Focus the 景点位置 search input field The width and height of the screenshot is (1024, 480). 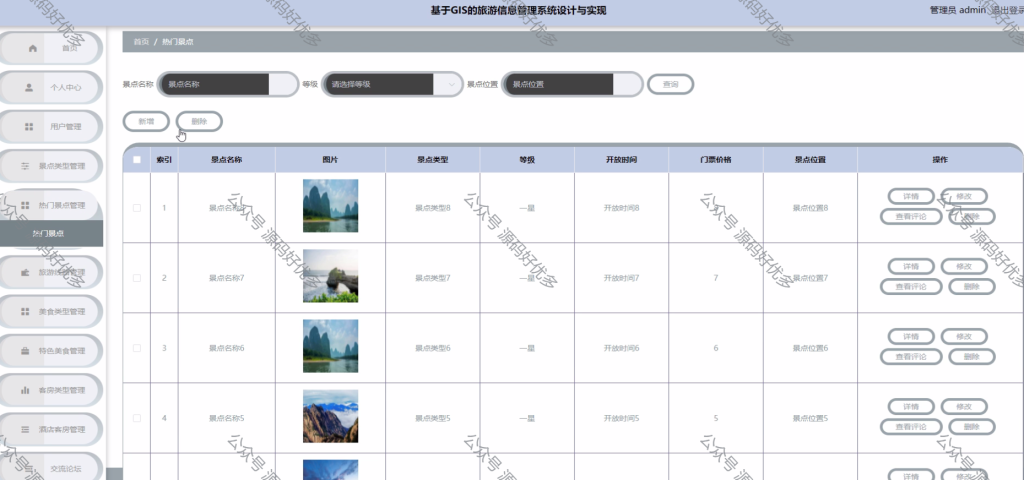[572, 84]
